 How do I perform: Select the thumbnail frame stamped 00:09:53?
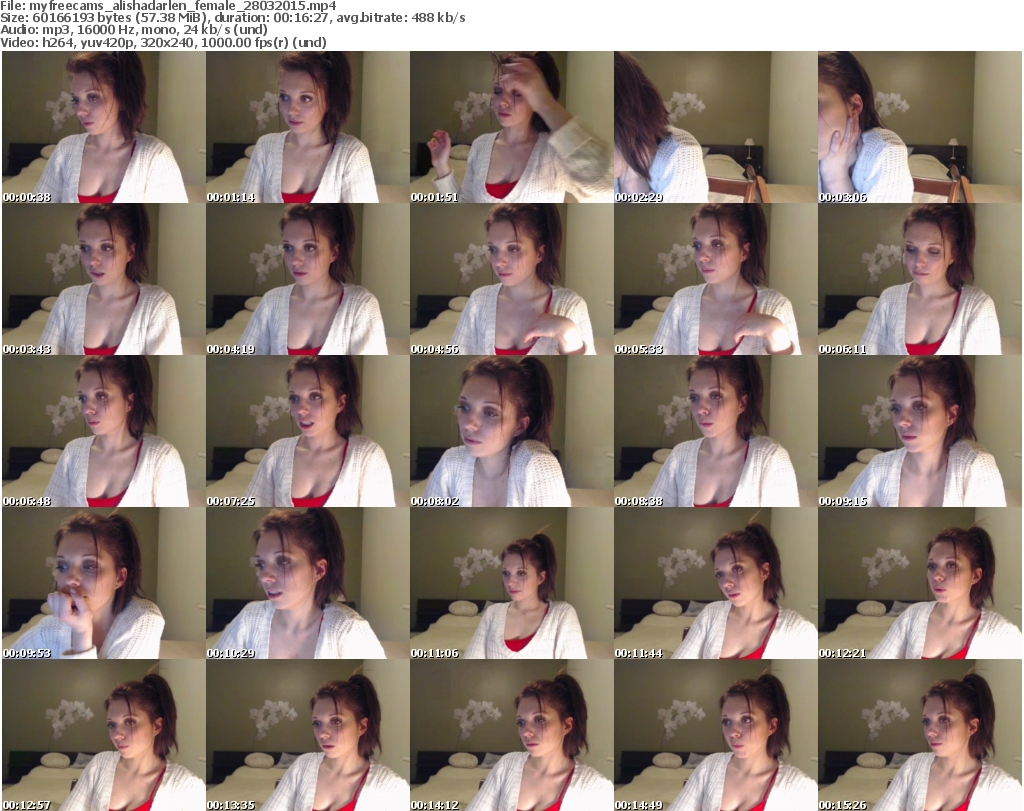pos(104,583)
